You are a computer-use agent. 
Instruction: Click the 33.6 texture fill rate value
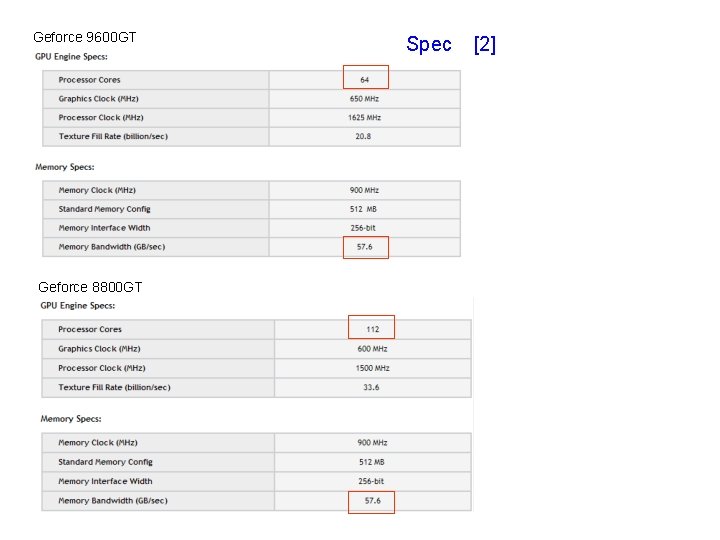tap(371, 387)
